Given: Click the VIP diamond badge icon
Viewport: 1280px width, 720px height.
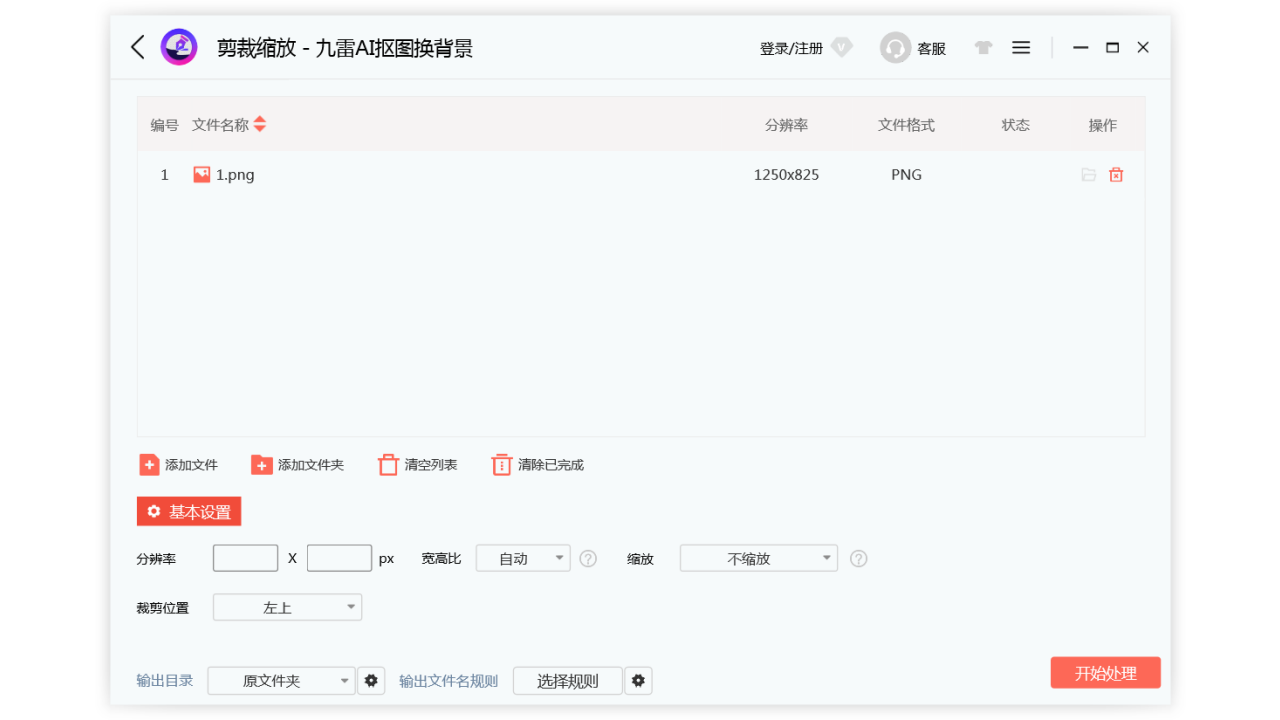Looking at the screenshot, I should click(842, 47).
